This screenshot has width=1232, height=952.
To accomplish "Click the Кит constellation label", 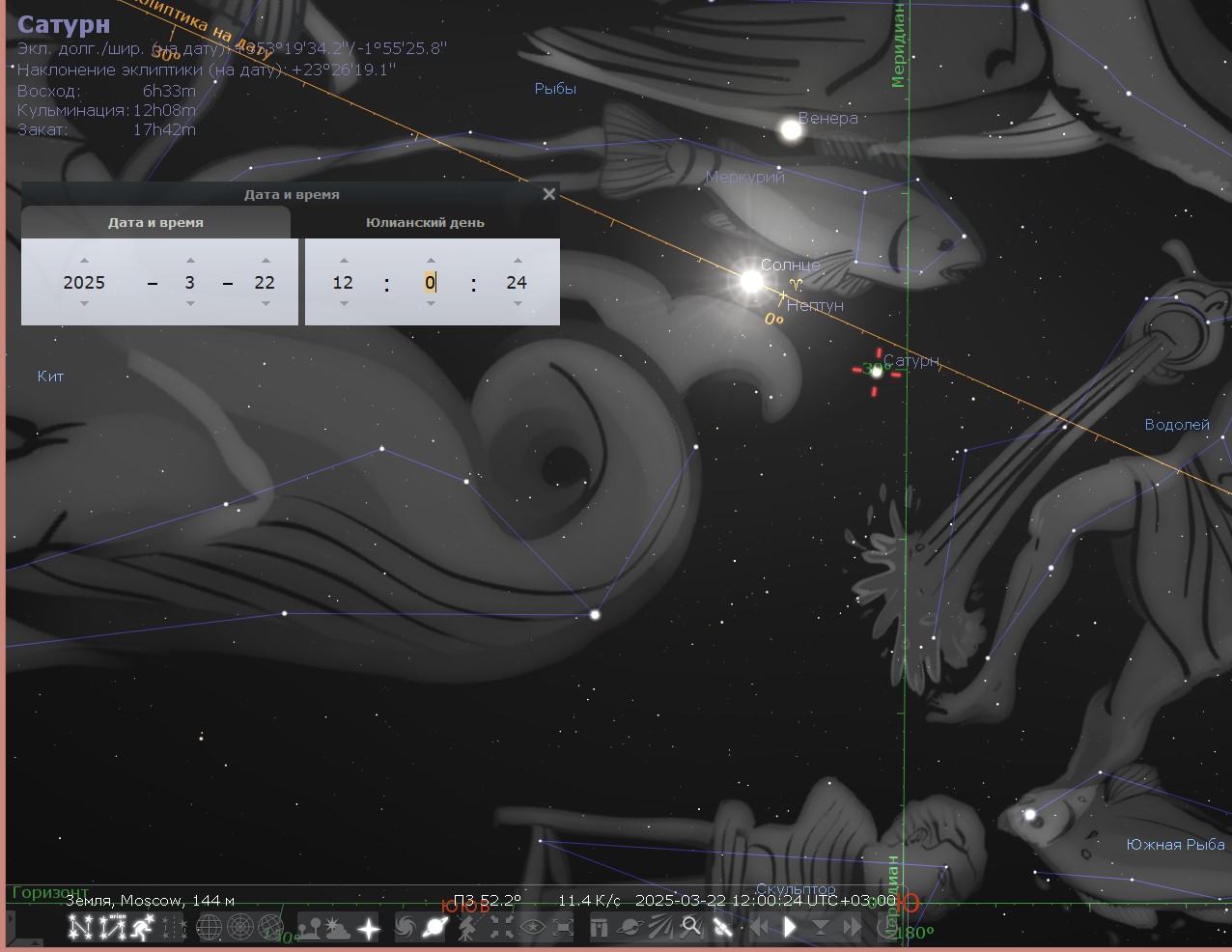I will (50, 377).
